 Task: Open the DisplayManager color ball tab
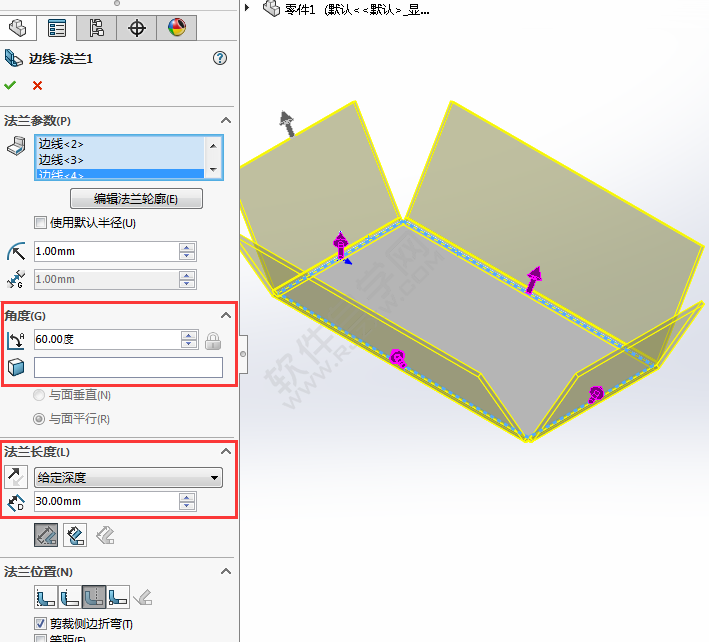click(x=177, y=28)
